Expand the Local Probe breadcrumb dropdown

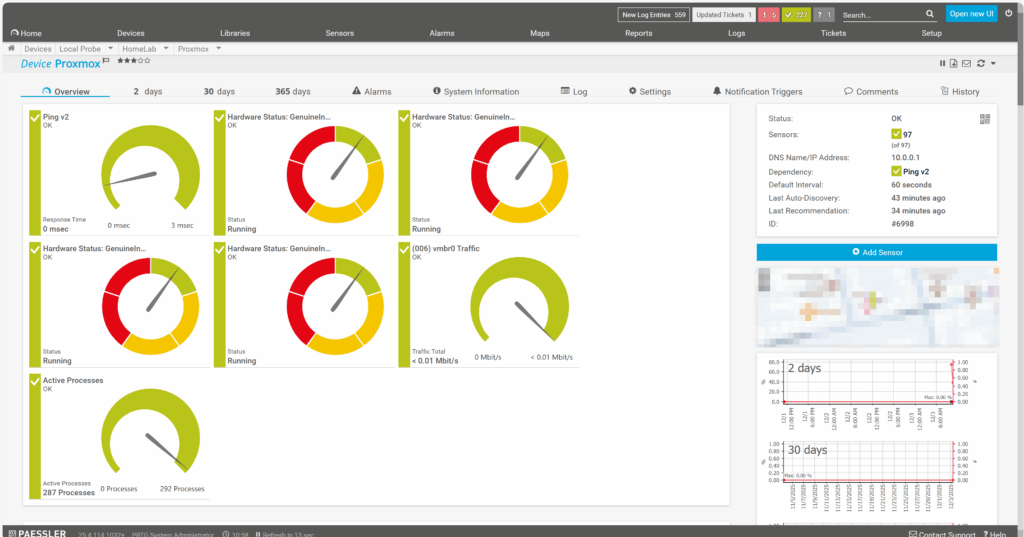[x=110, y=48]
